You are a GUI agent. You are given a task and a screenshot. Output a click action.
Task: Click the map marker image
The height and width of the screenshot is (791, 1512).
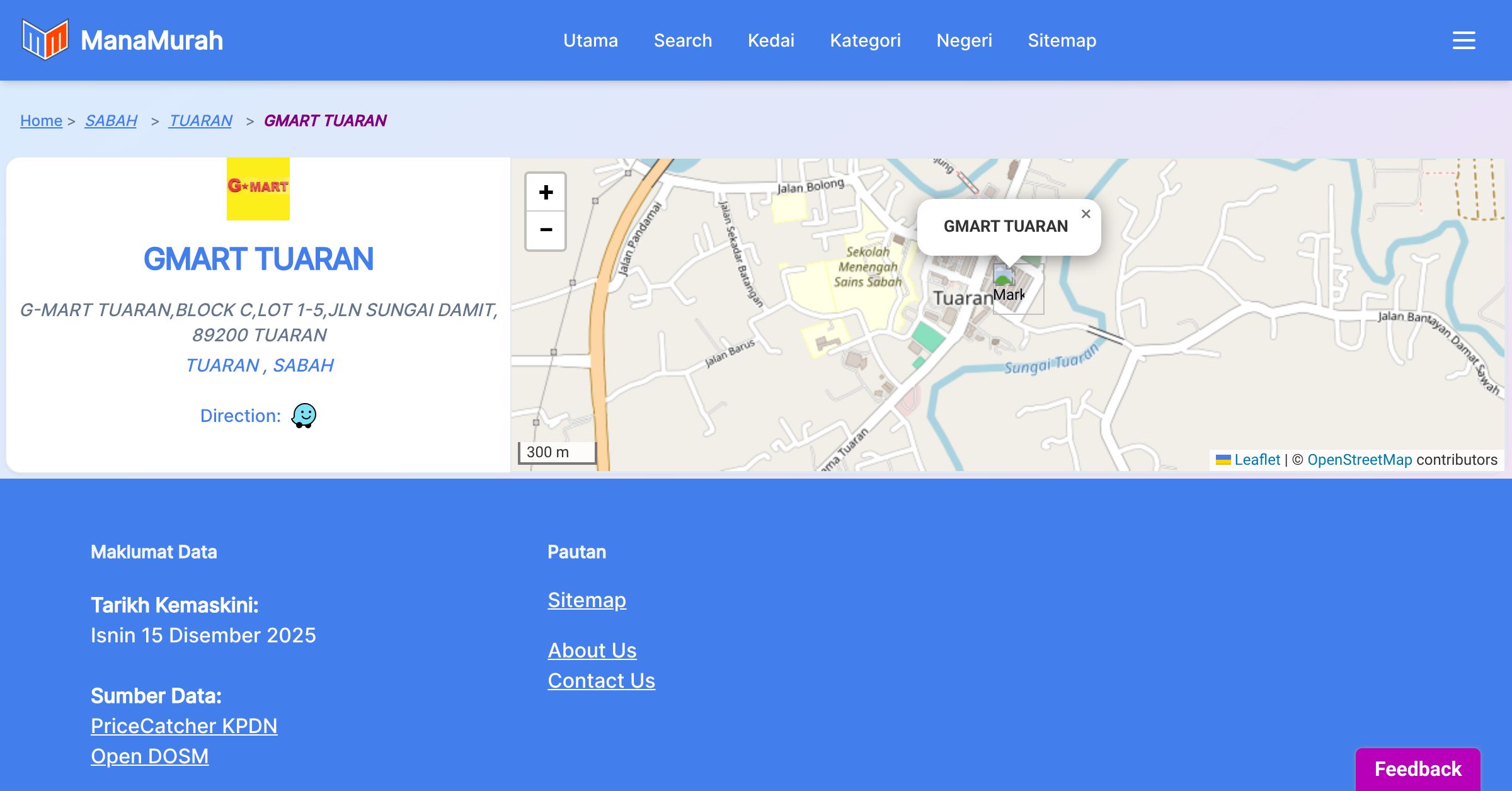(x=1004, y=277)
